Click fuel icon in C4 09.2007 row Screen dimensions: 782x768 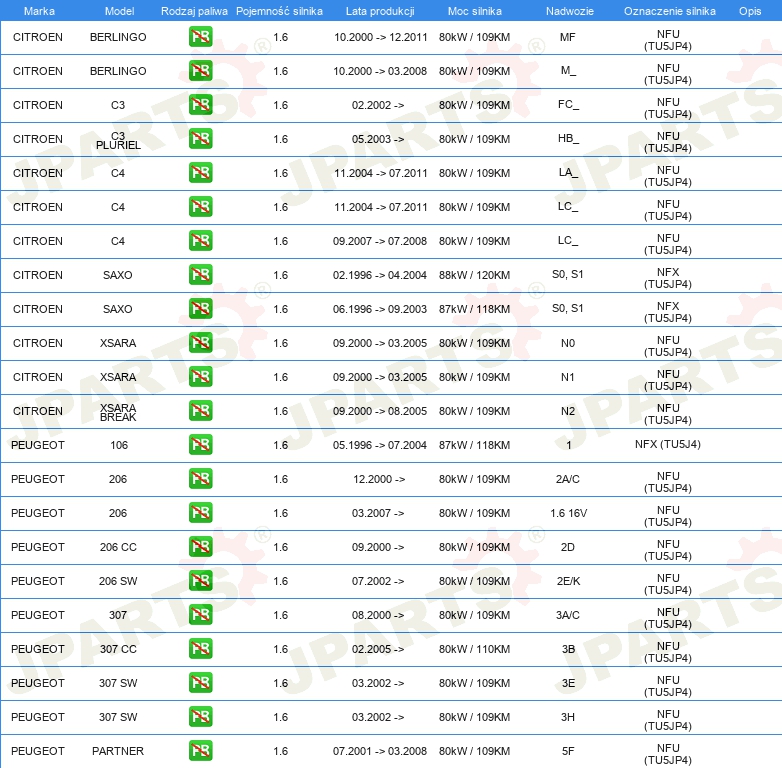coord(200,240)
